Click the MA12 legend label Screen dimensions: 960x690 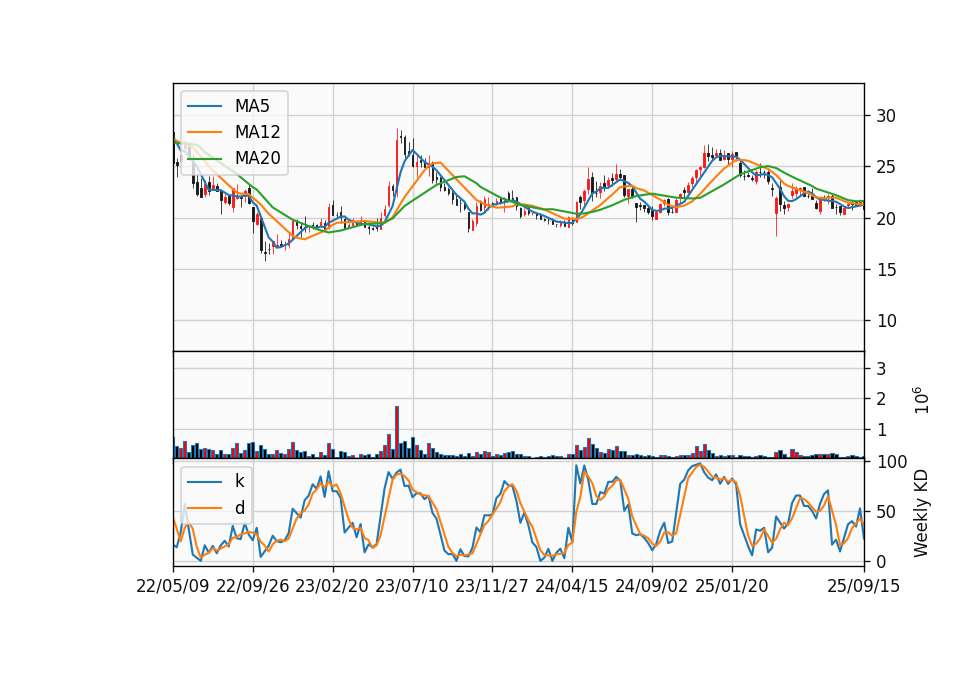click(257, 132)
